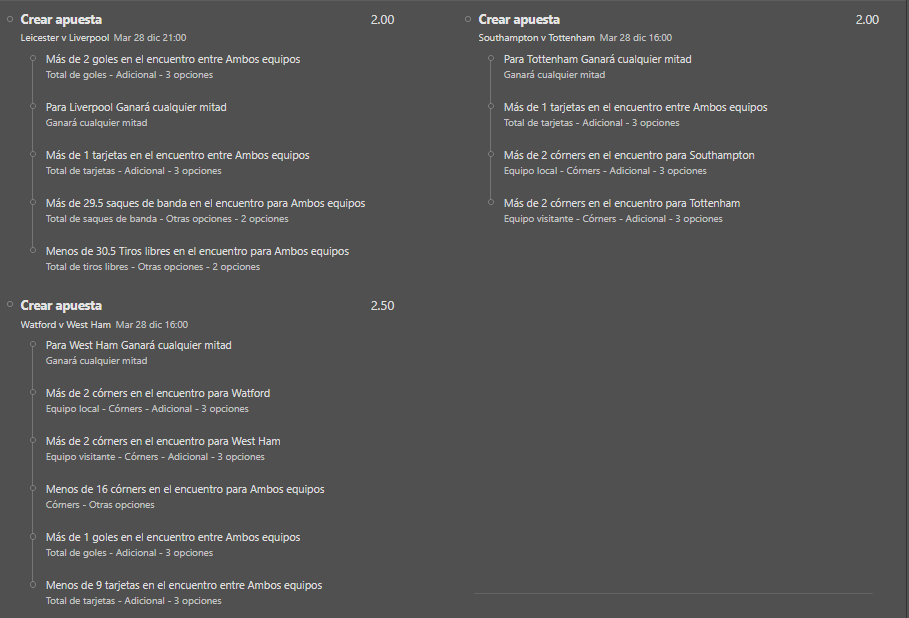Click the circle bullet beside Watford v West Ham bet

point(10,304)
